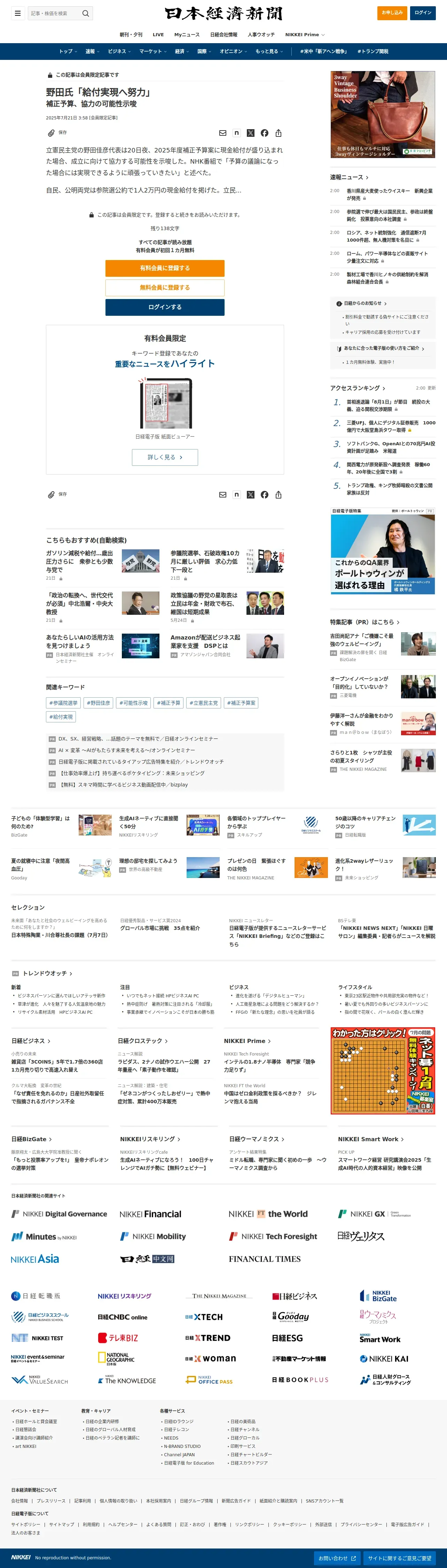Viewport: 447px width, 1568px height.
Task: Click the 有料会員に登録する button
Action: coord(165,268)
